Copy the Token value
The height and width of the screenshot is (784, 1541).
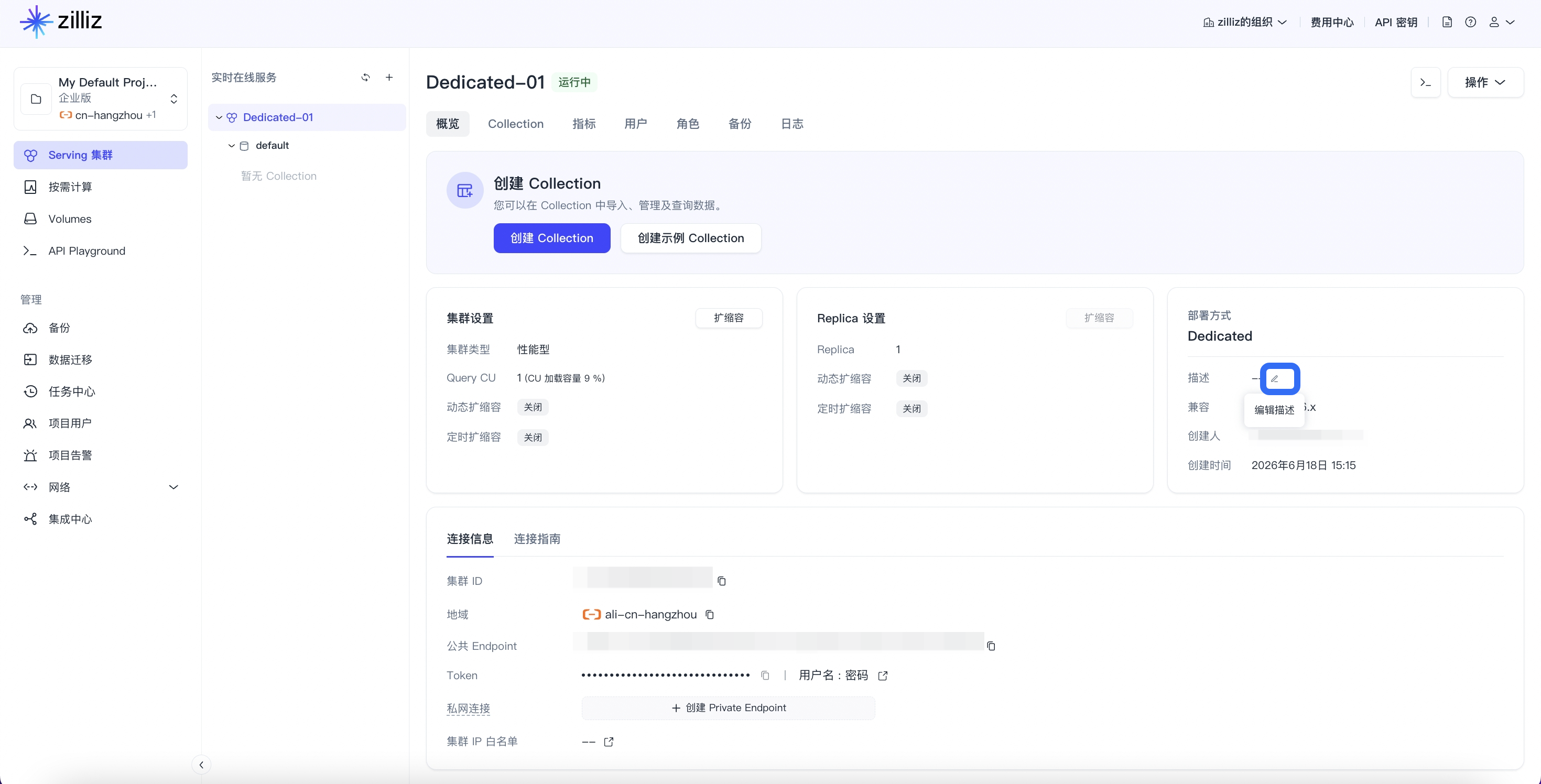765,675
